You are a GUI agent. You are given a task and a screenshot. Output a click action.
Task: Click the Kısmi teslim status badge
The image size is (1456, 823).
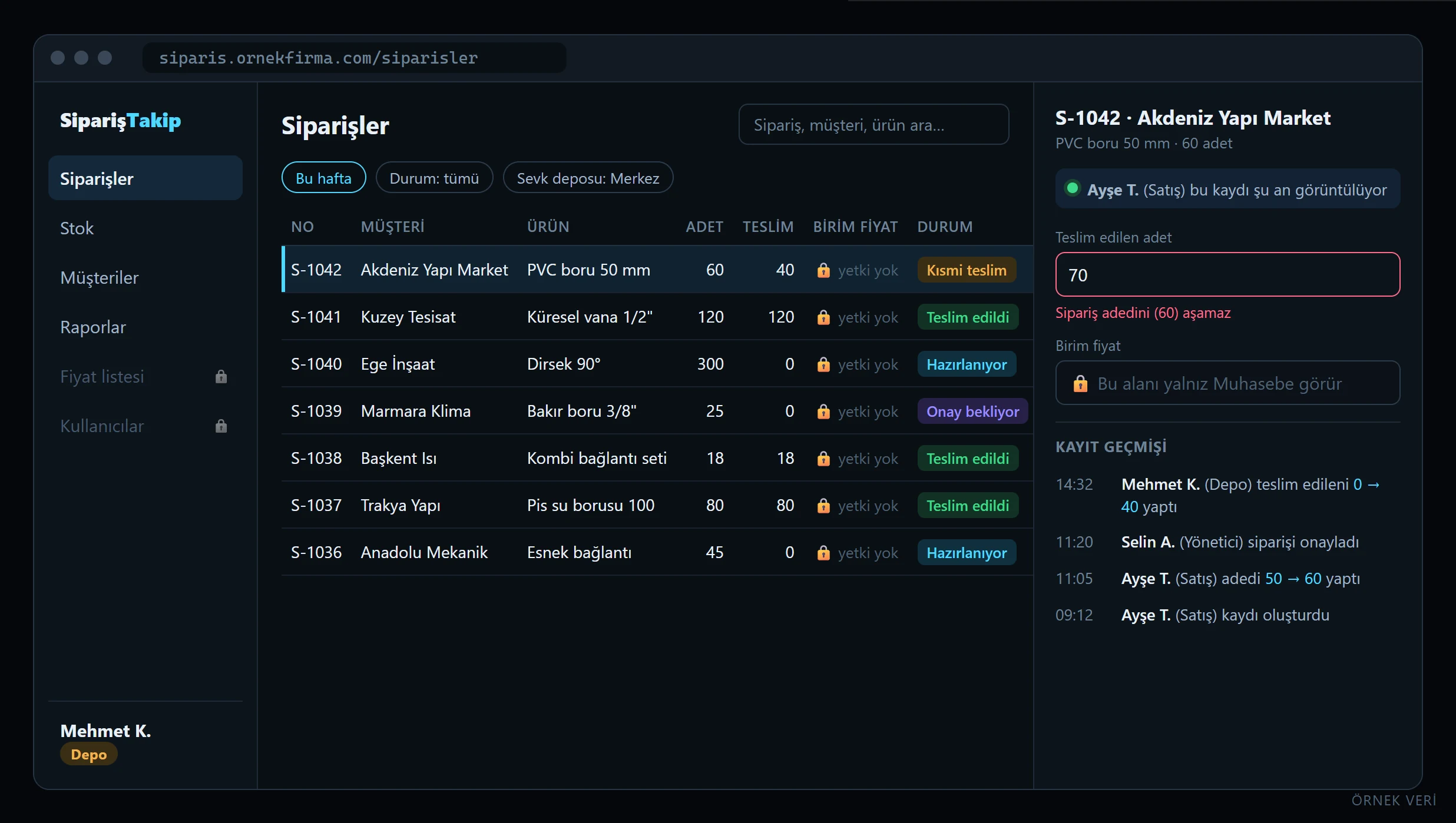coord(967,270)
